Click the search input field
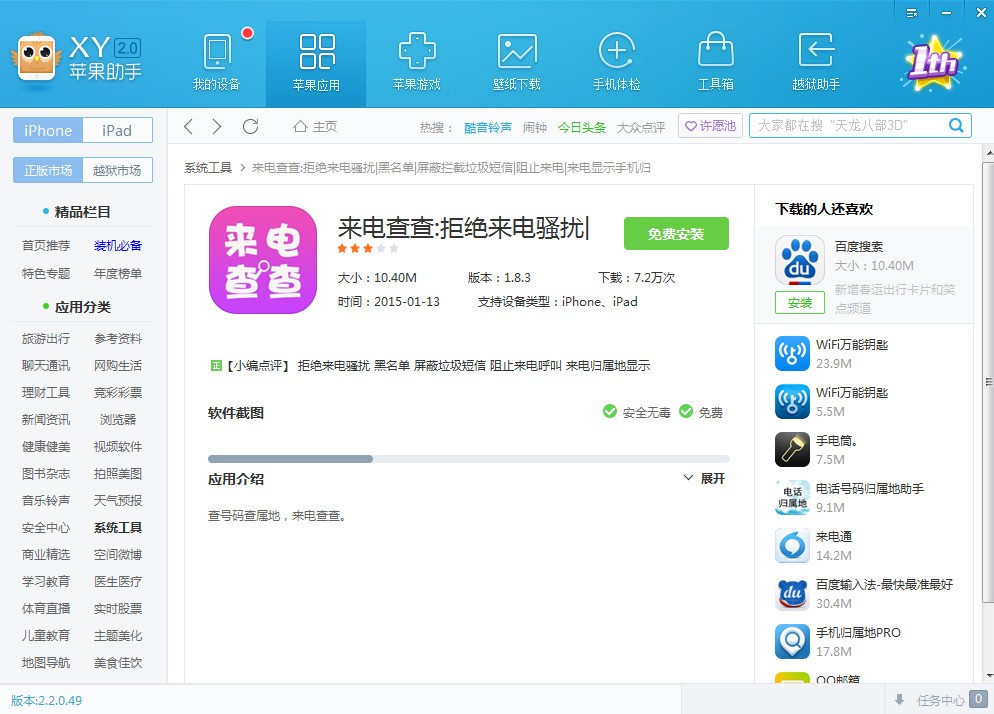This screenshot has height=714, width=994. (849, 126)
